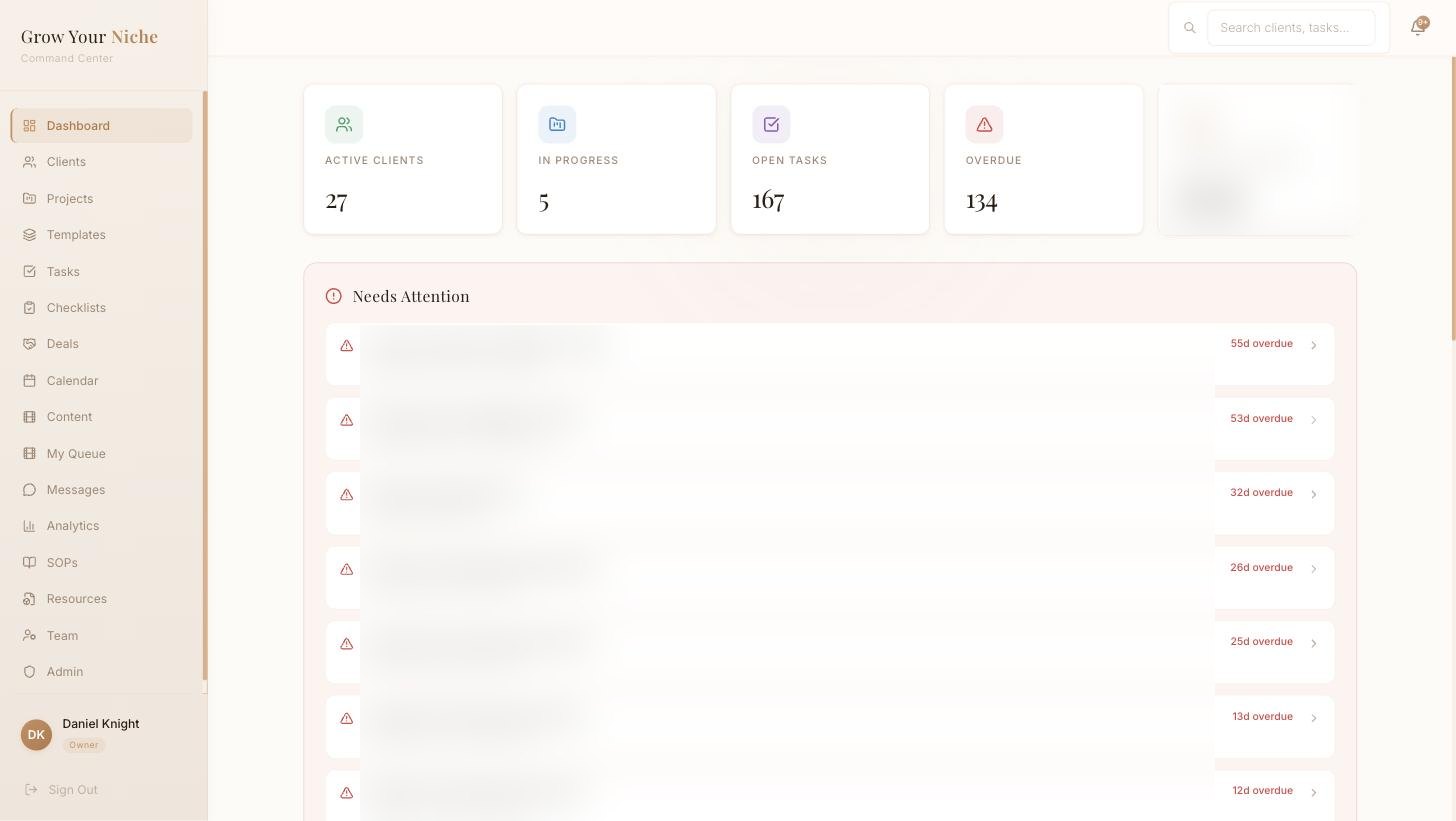Click the Open Tasks checkbox icon
Viewport: 1456px width, 821px height.
(x=771, y=125)
